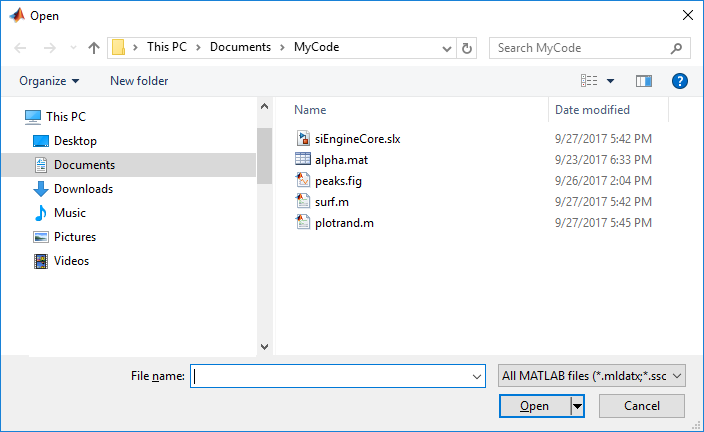Expand the Open button split arrow

tap(577, 406)
